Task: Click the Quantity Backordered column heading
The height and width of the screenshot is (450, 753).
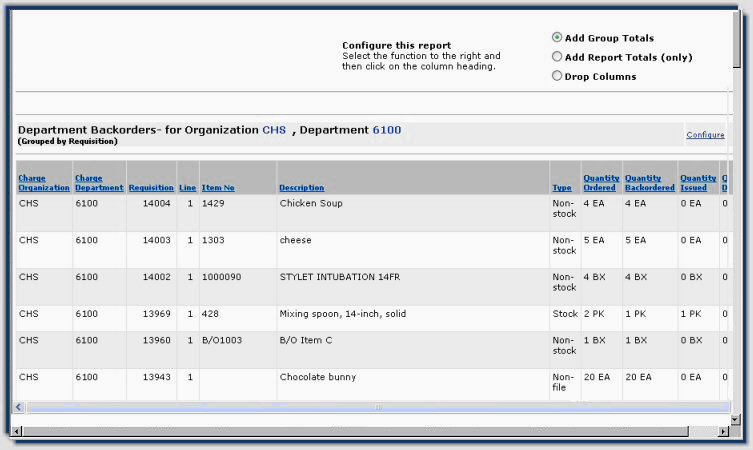Action: point(650,183)
